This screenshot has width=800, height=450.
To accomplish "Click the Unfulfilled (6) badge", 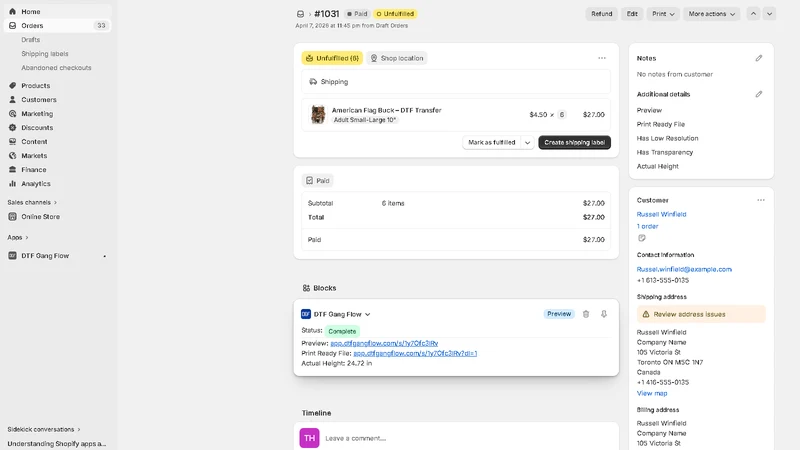I will [332, 58].
